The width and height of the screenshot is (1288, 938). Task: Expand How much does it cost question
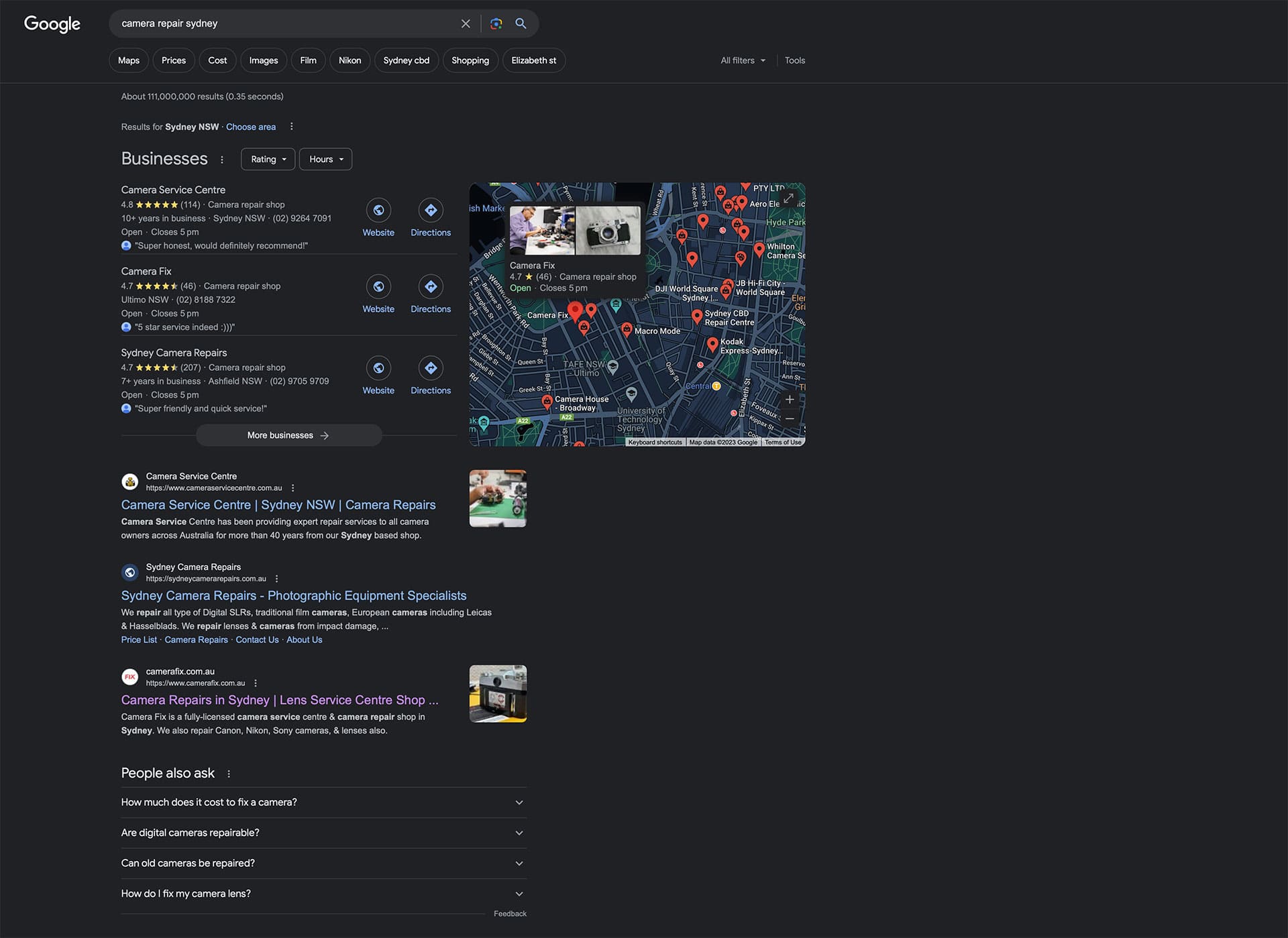323,802
